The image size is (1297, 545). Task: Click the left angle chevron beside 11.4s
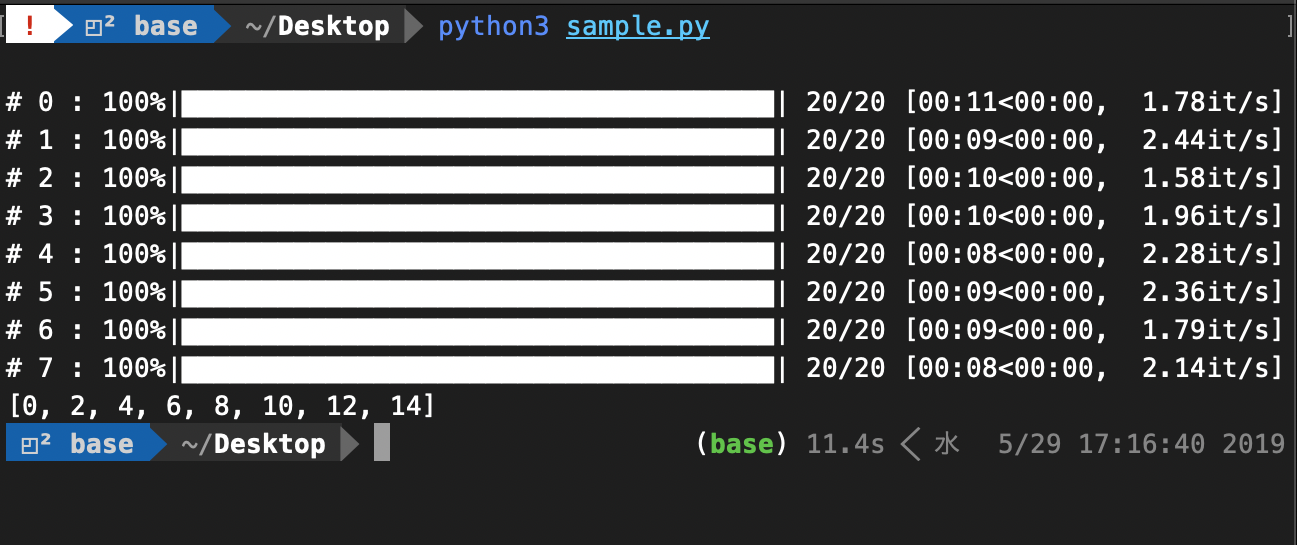910,444
